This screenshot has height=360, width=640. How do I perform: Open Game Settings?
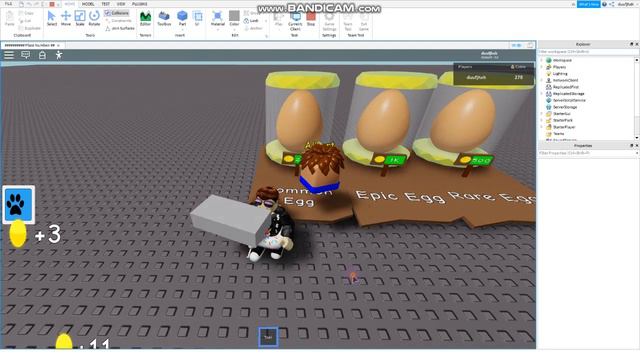(329, 20)
